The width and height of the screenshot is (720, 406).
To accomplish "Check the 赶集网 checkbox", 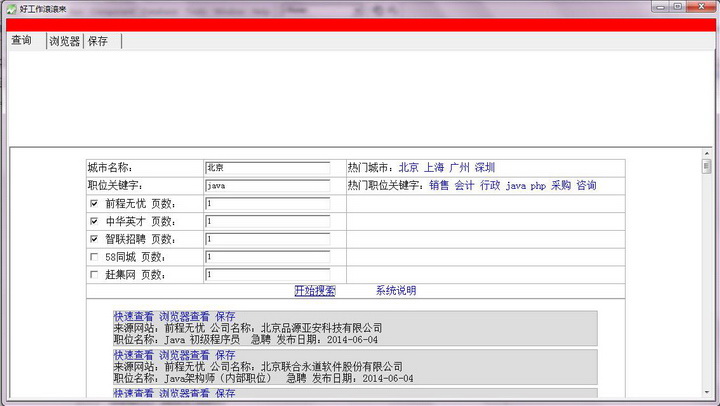I will coord(94,275).
